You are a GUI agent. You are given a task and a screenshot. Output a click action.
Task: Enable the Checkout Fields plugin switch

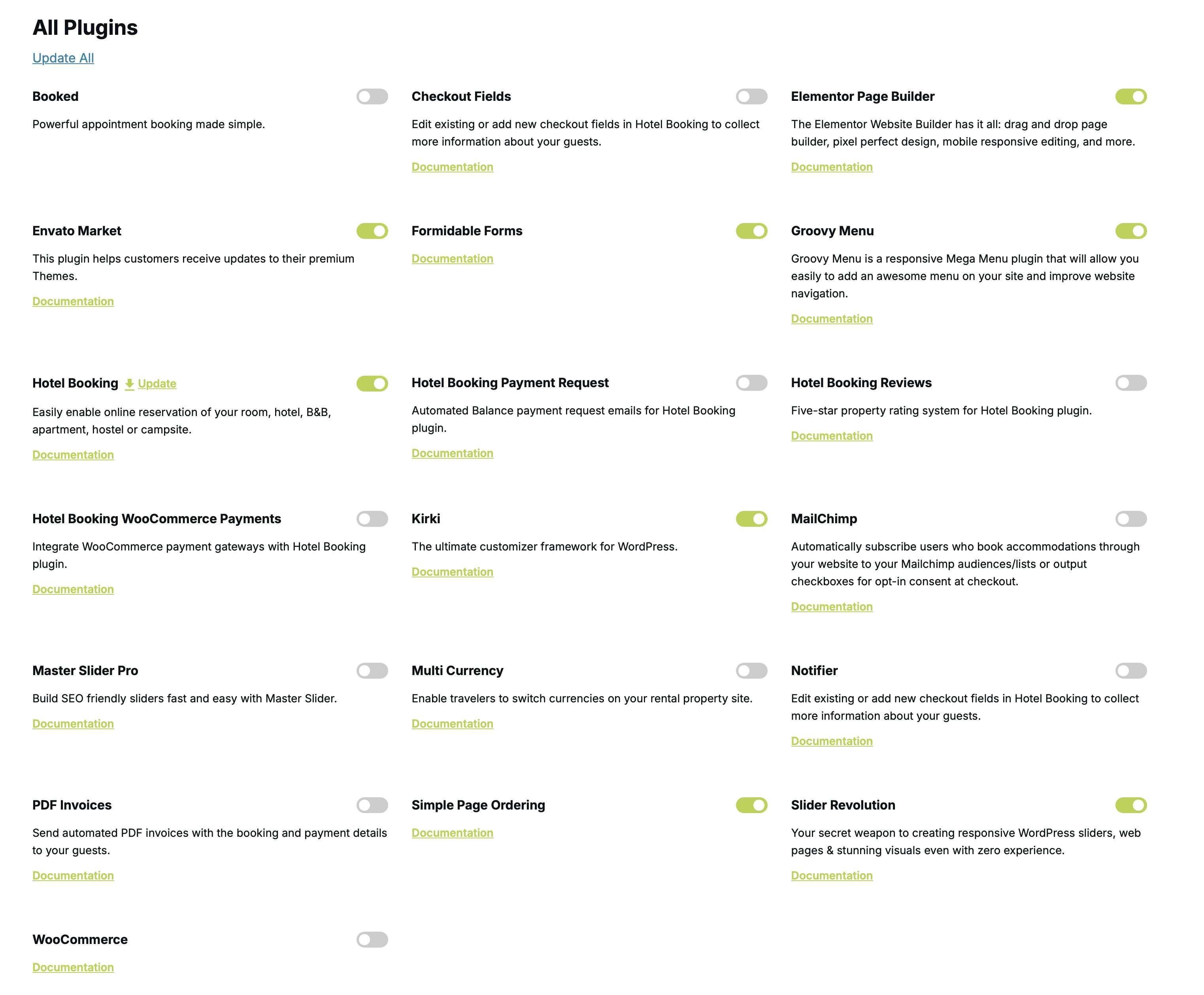click(x=751, y=96)
